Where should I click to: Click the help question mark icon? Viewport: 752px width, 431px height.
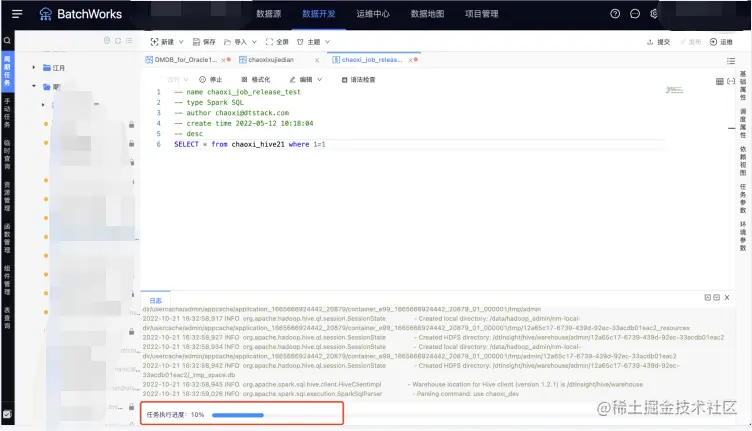pyautogui.click(x=615, y=14)
